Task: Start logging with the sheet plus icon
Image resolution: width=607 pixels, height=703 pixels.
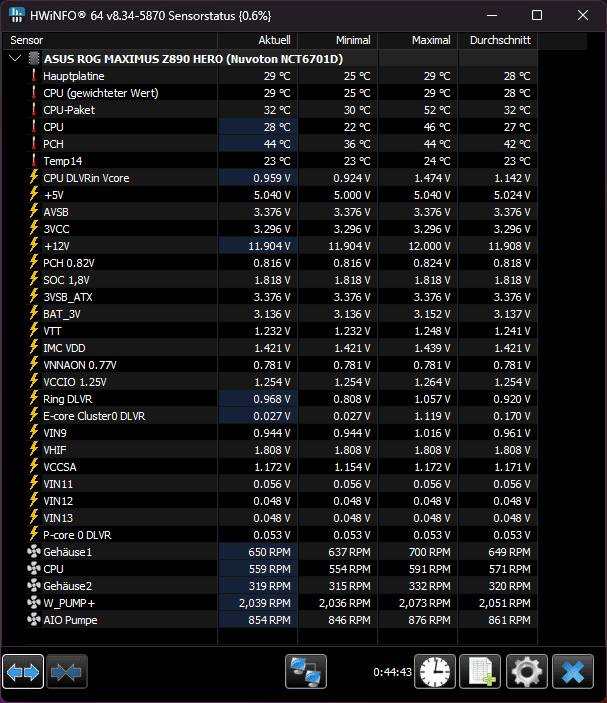Action: click(x=480, y=671)
